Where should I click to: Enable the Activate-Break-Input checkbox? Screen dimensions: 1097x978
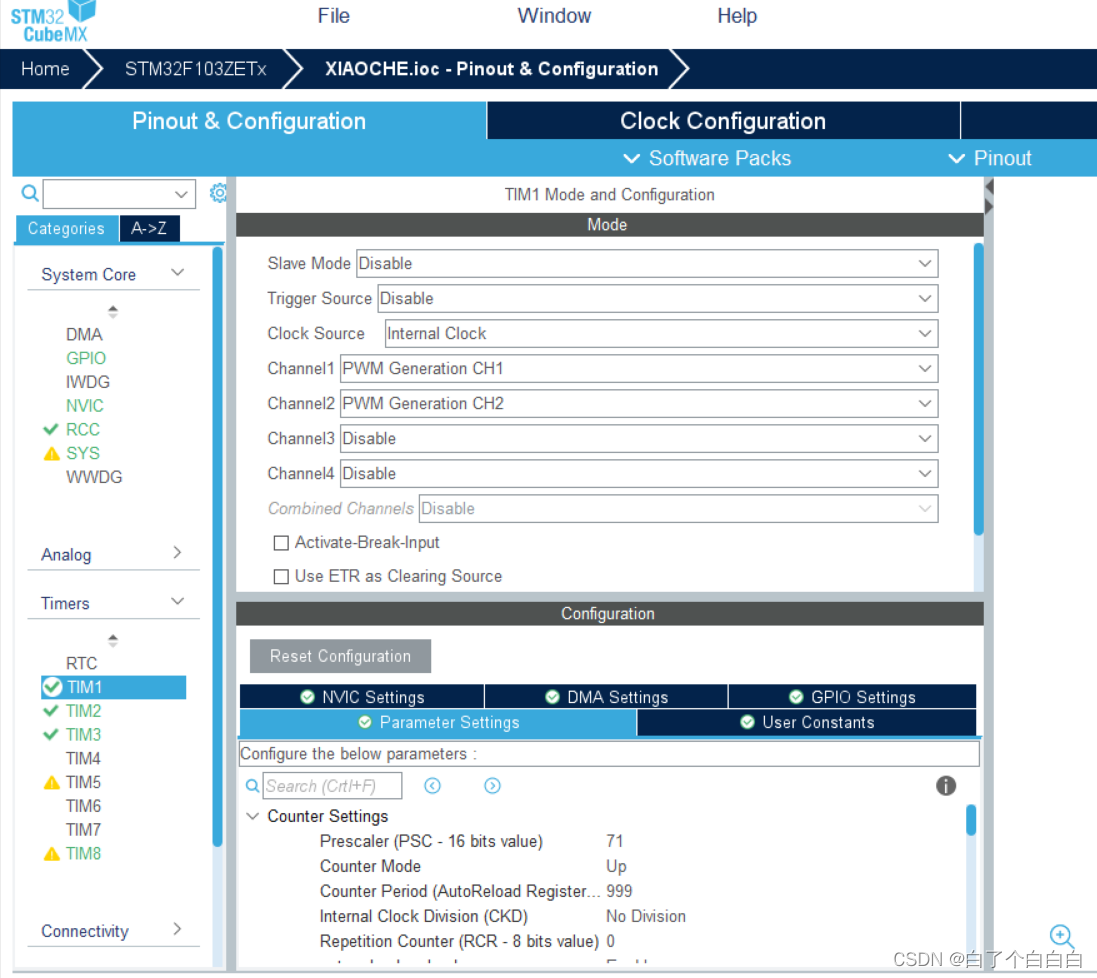[x=281, y=543]
